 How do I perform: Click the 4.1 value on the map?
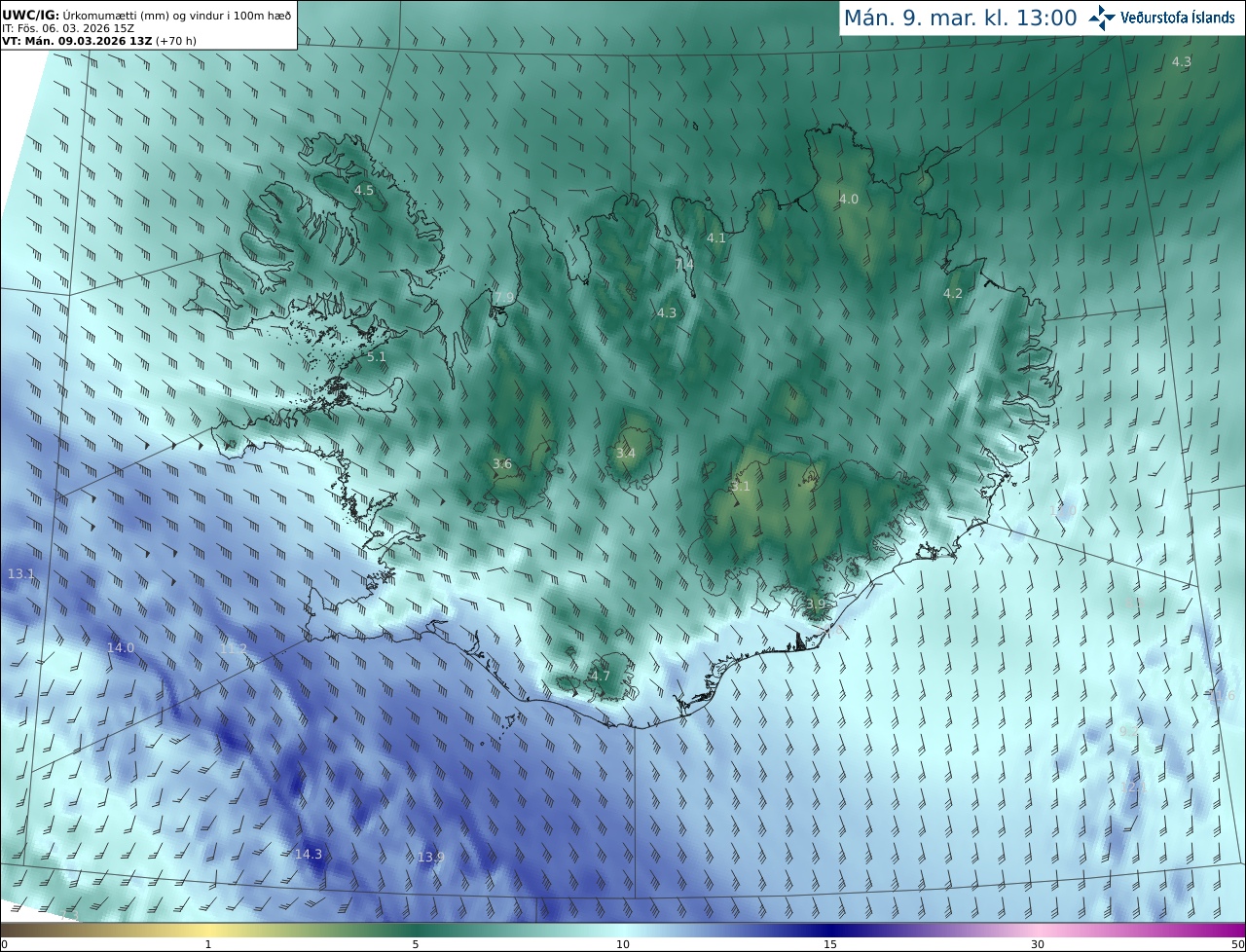(x=716, y=238)
